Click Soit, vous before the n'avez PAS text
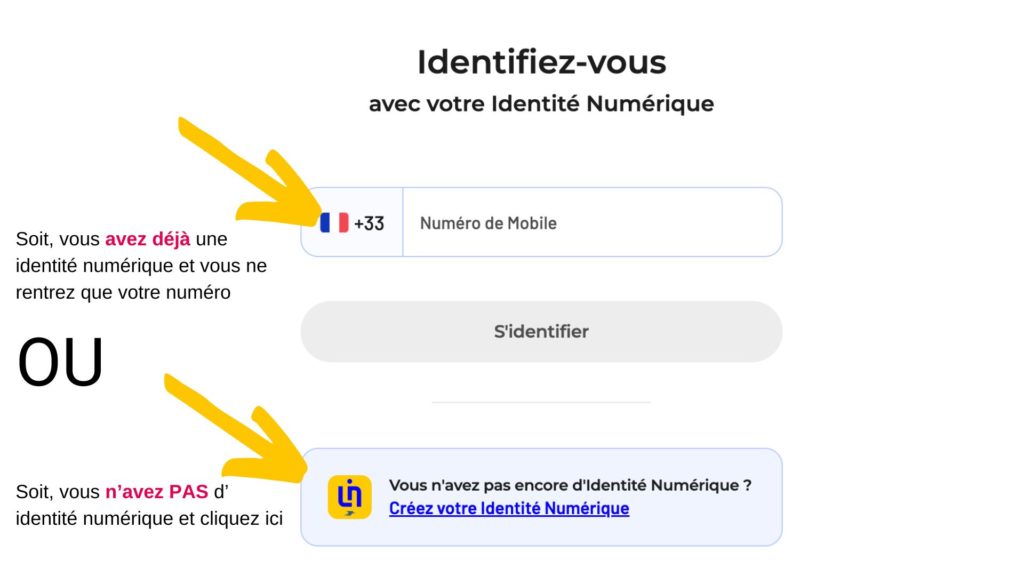1024x576 pixels. tap(57, 492)
